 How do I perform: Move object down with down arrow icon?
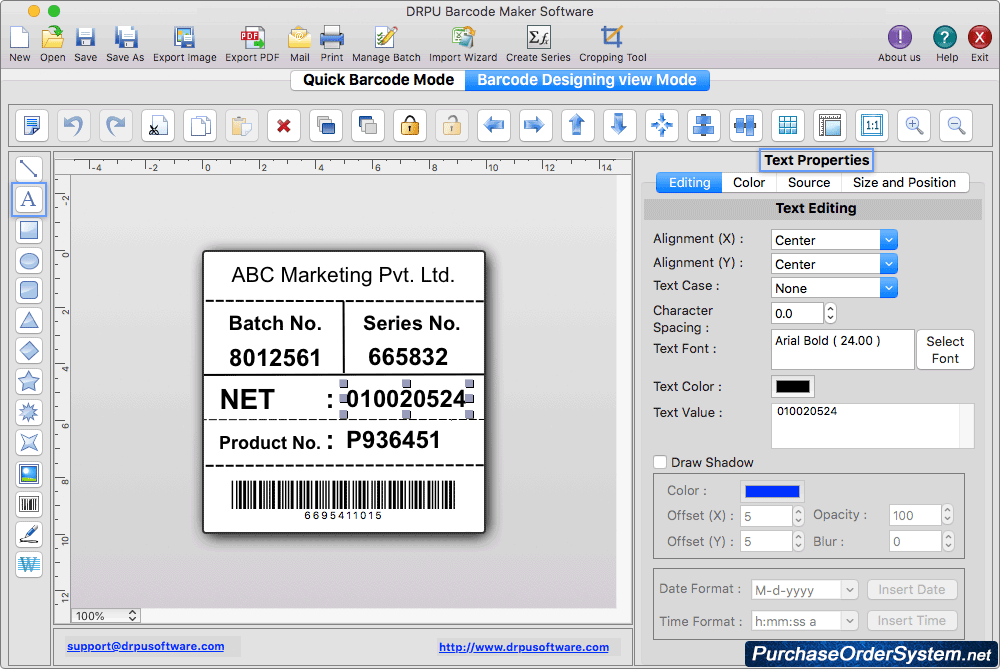(619, 125)
